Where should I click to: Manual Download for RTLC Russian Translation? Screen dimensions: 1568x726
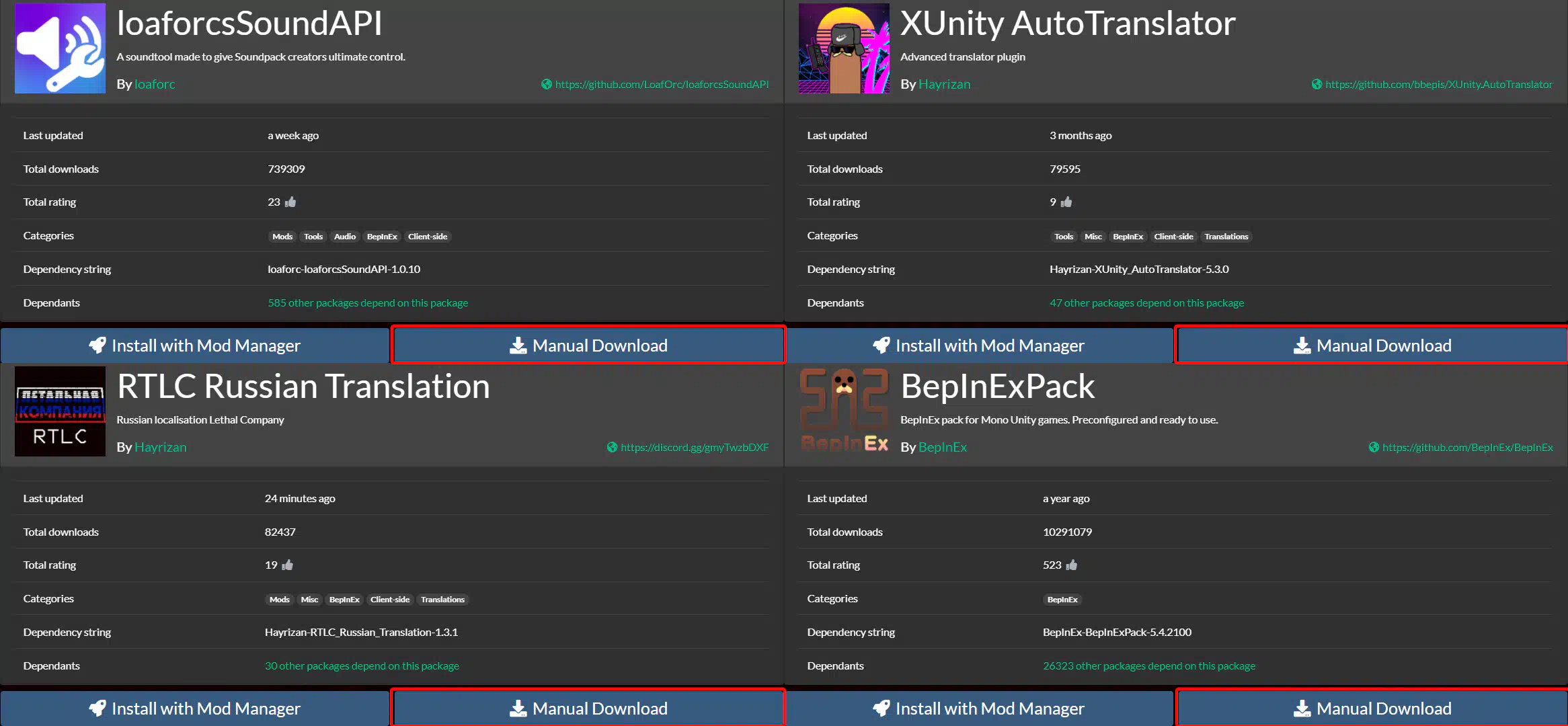tap(588, 709)
